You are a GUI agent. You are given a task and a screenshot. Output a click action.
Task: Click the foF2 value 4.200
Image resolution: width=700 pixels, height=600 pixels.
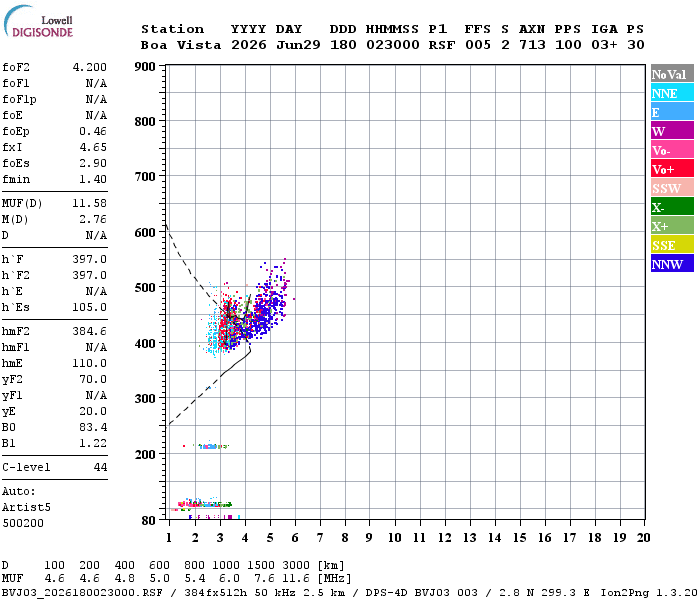click(90, 67)
